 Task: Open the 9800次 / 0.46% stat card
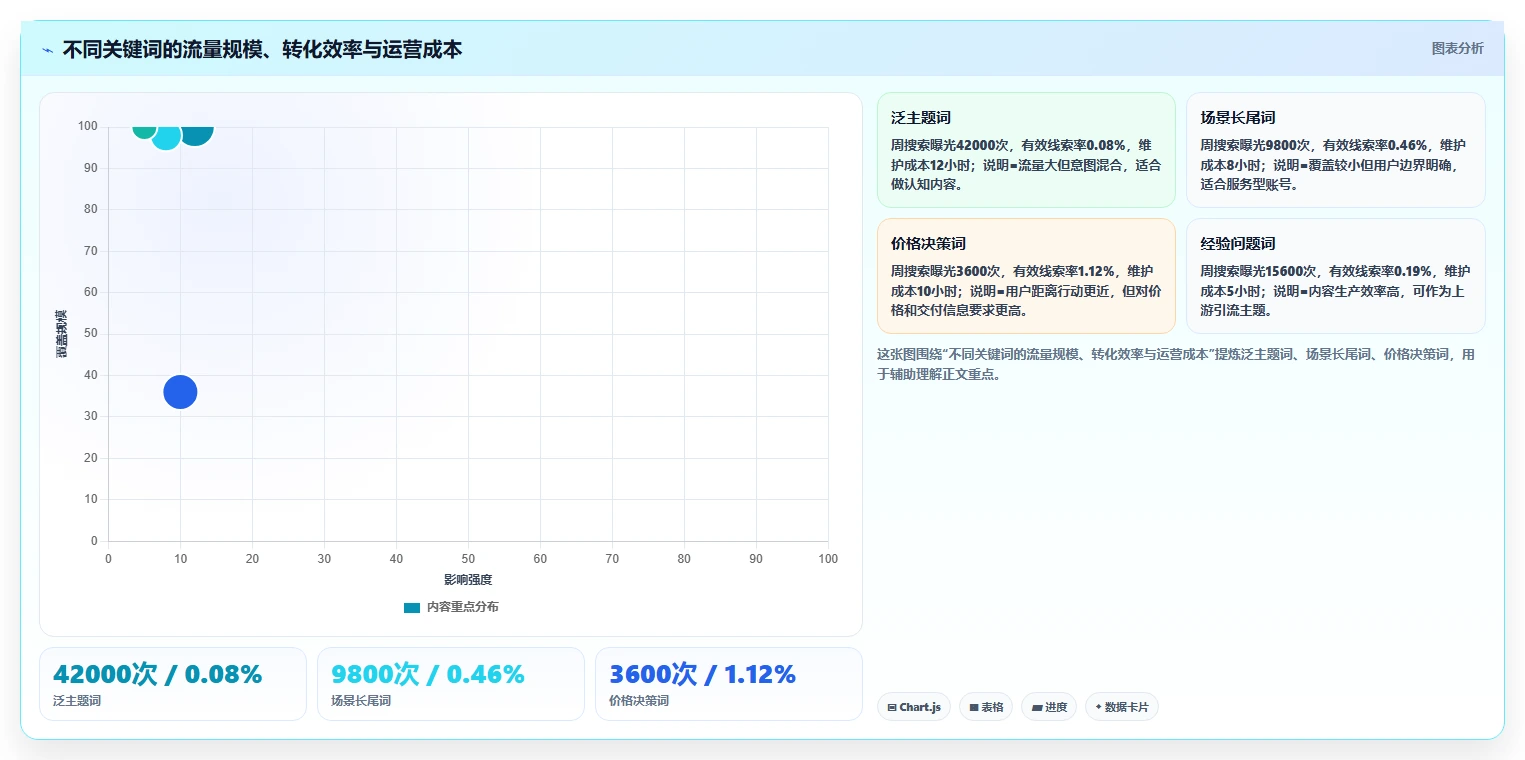coord(451,684)
